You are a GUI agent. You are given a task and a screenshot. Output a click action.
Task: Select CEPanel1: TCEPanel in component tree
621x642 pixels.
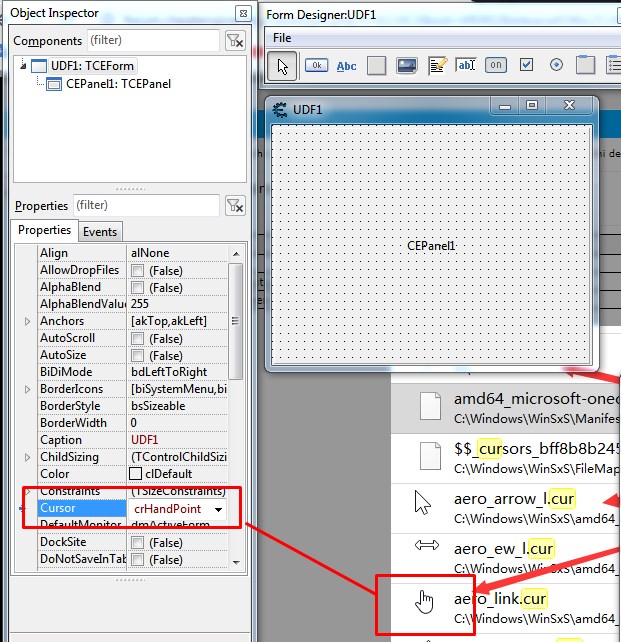(x=118, y=84)
